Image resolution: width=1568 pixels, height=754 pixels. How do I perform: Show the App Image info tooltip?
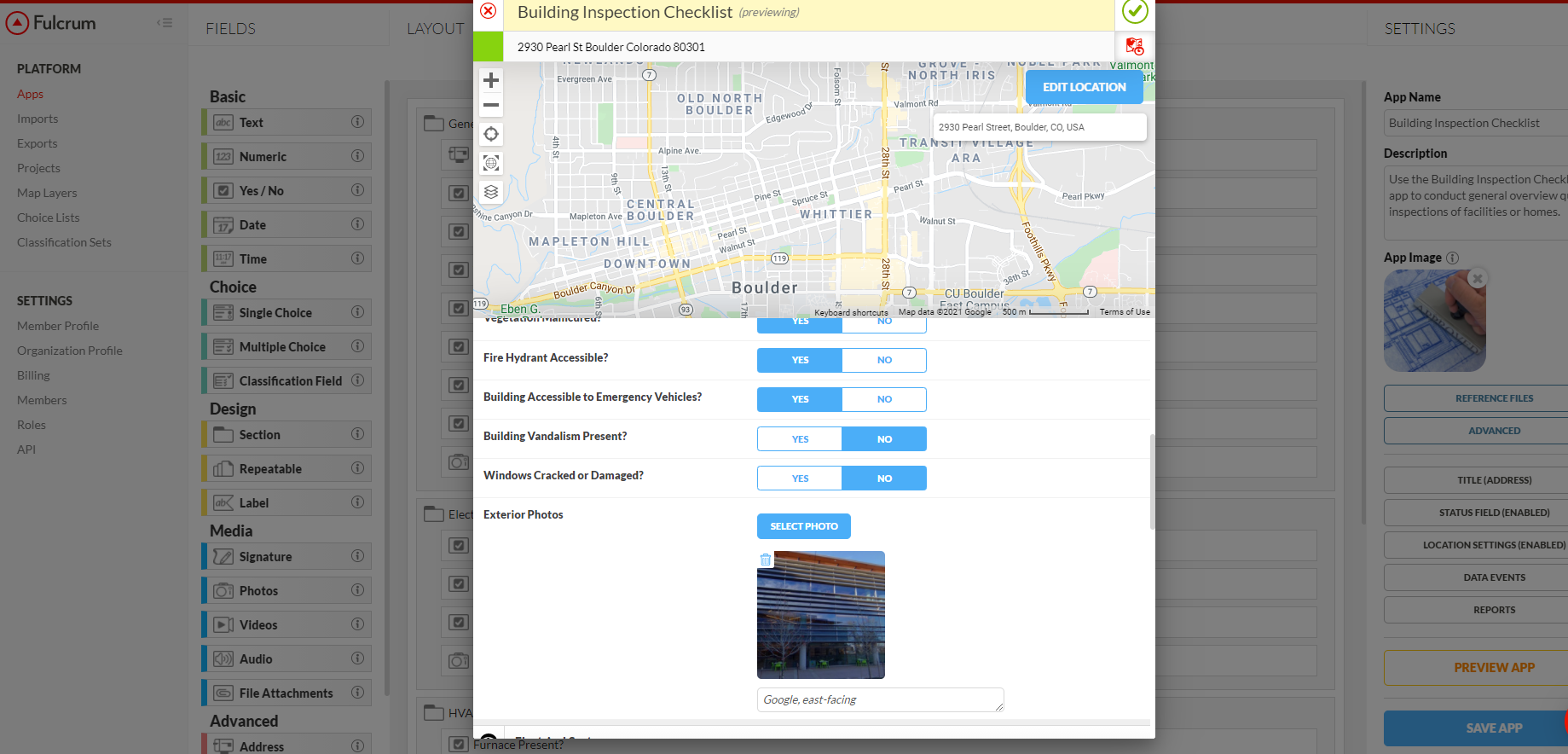(x=1453, y=258)
